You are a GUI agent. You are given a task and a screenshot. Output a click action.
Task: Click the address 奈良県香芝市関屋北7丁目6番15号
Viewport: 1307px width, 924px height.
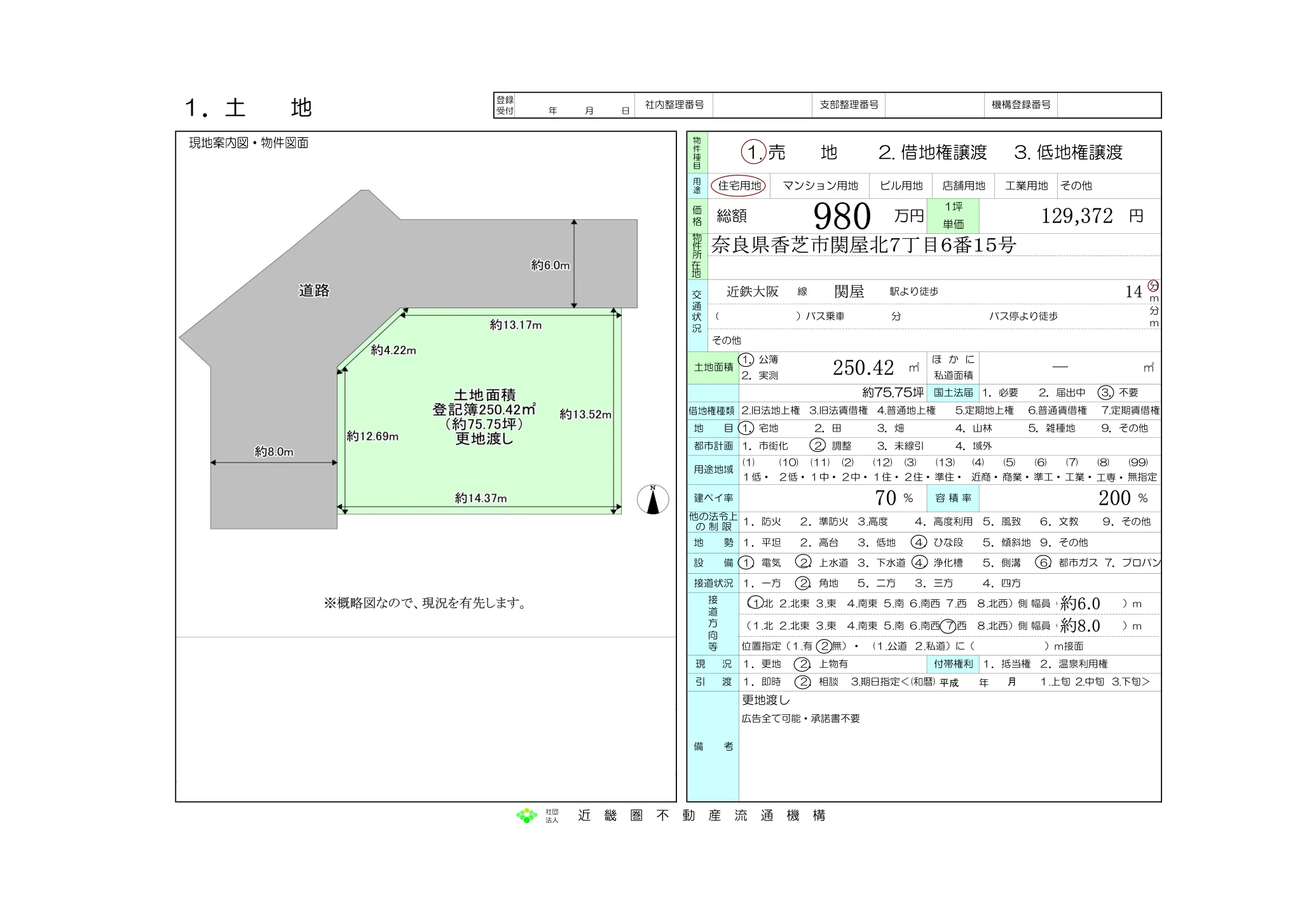(x=863, y=245)
